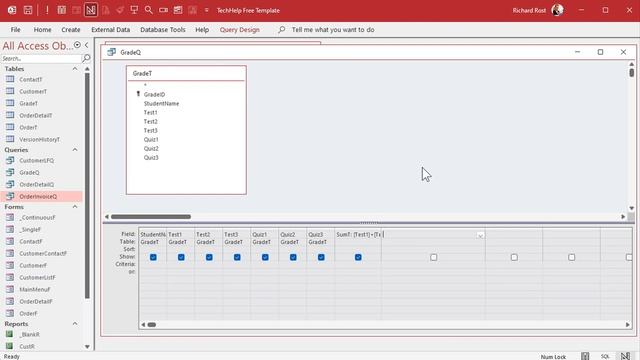This screenshot has height=360, width=640.
Task: Uncheck Show box for Quiz2 column
Action: coord(293,257)
